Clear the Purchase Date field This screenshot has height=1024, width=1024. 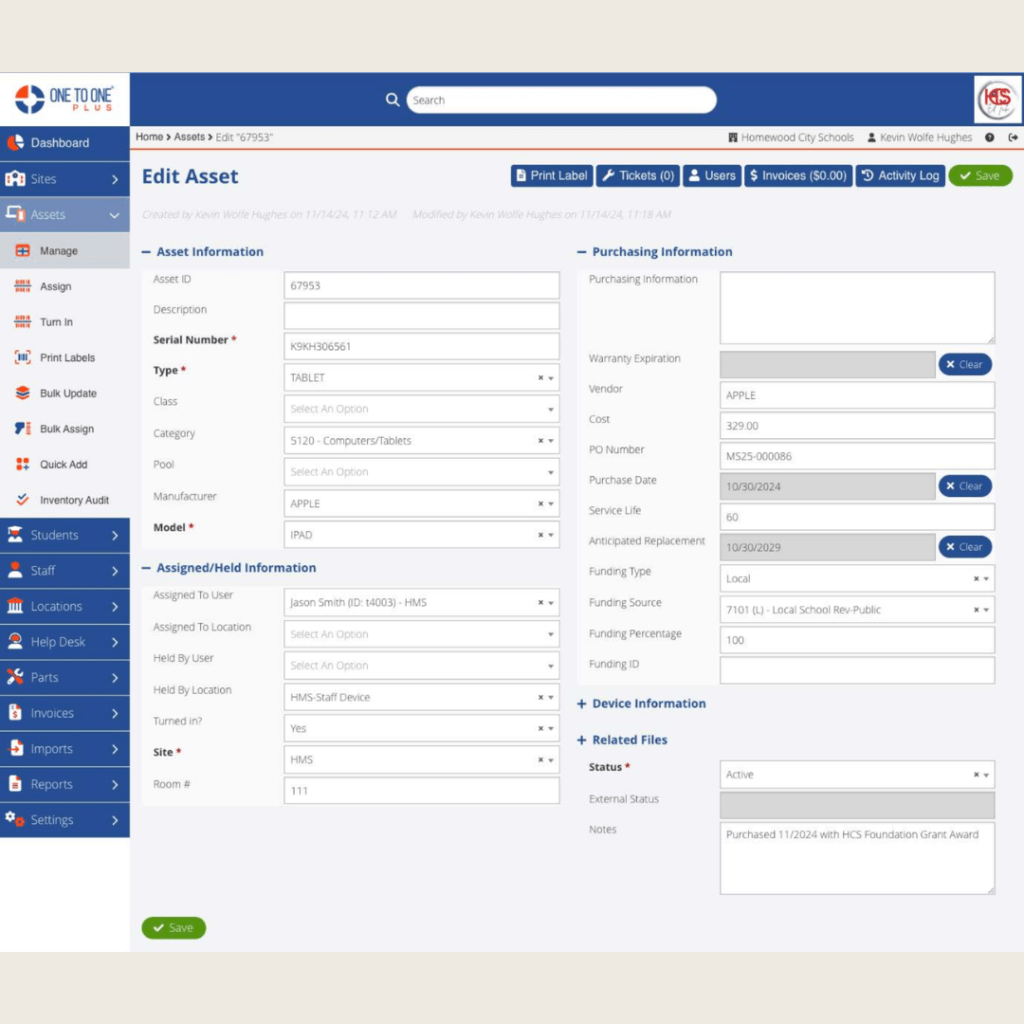point(964,486)
